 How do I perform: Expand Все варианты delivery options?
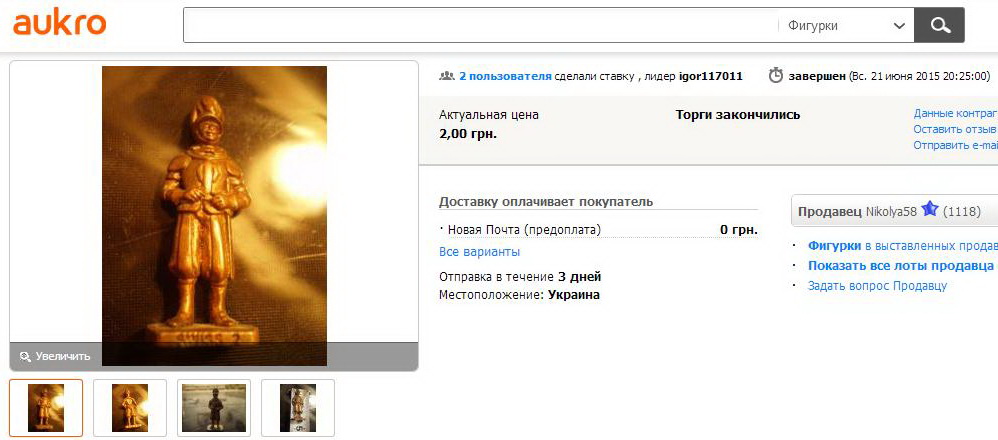coord(479,252)
